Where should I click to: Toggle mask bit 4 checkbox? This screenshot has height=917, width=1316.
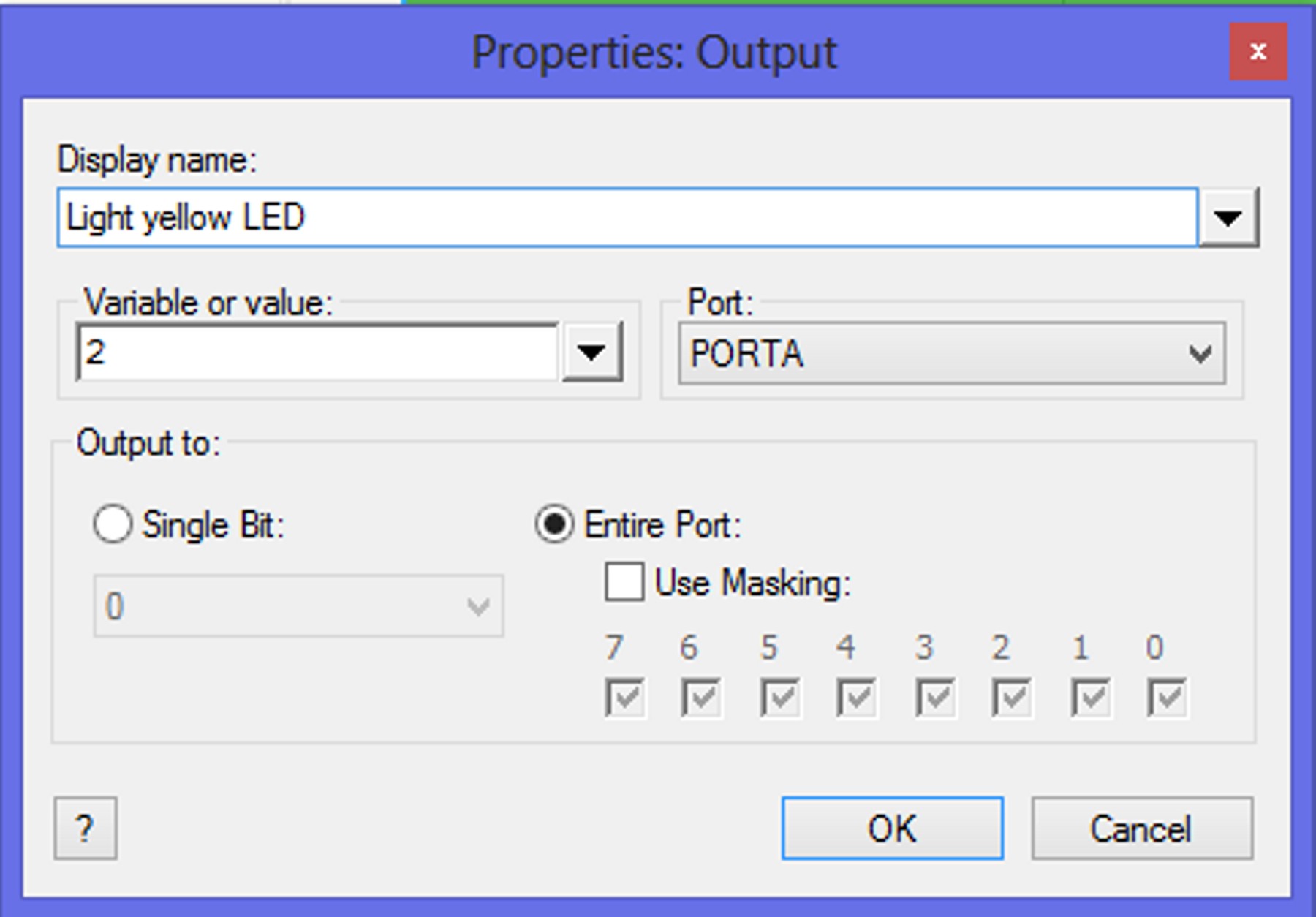pos(857,698)
